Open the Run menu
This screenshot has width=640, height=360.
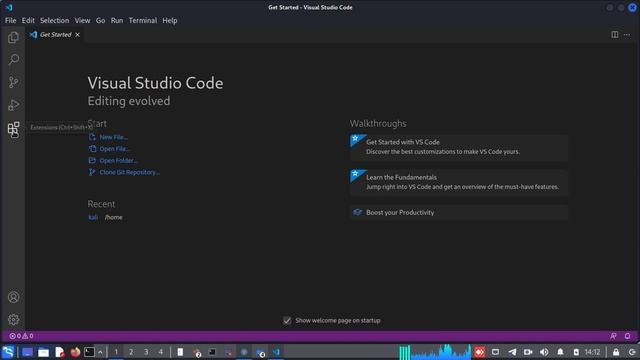tap(117, 20)
